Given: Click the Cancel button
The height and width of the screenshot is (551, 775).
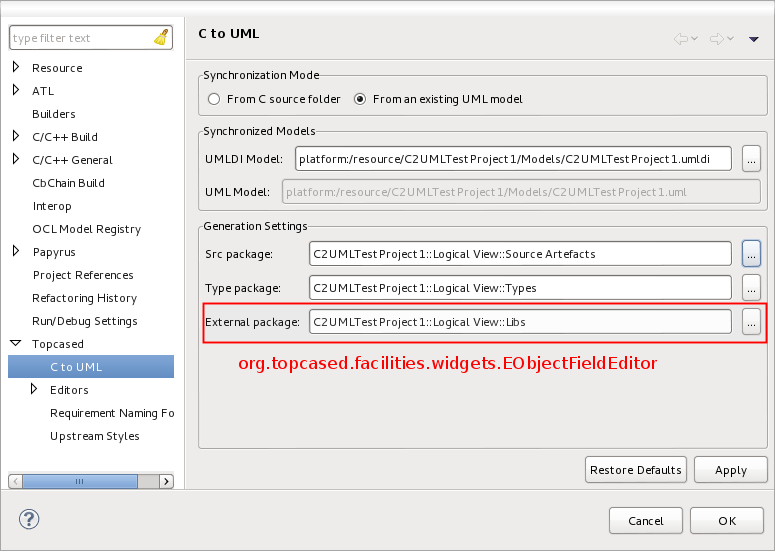Looking at the screenshot, I should pyautogui.click(x=646, y=521).
